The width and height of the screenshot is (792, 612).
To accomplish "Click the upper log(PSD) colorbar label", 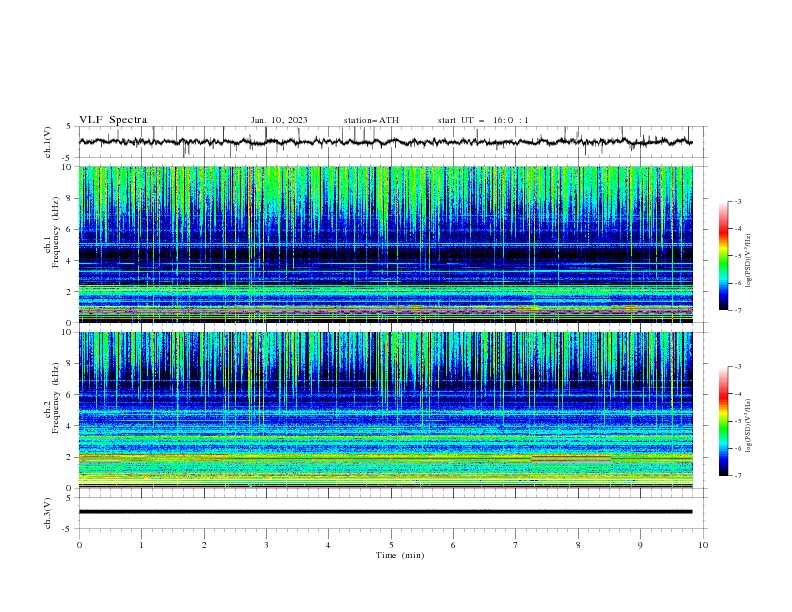I will tap(749, 261).
